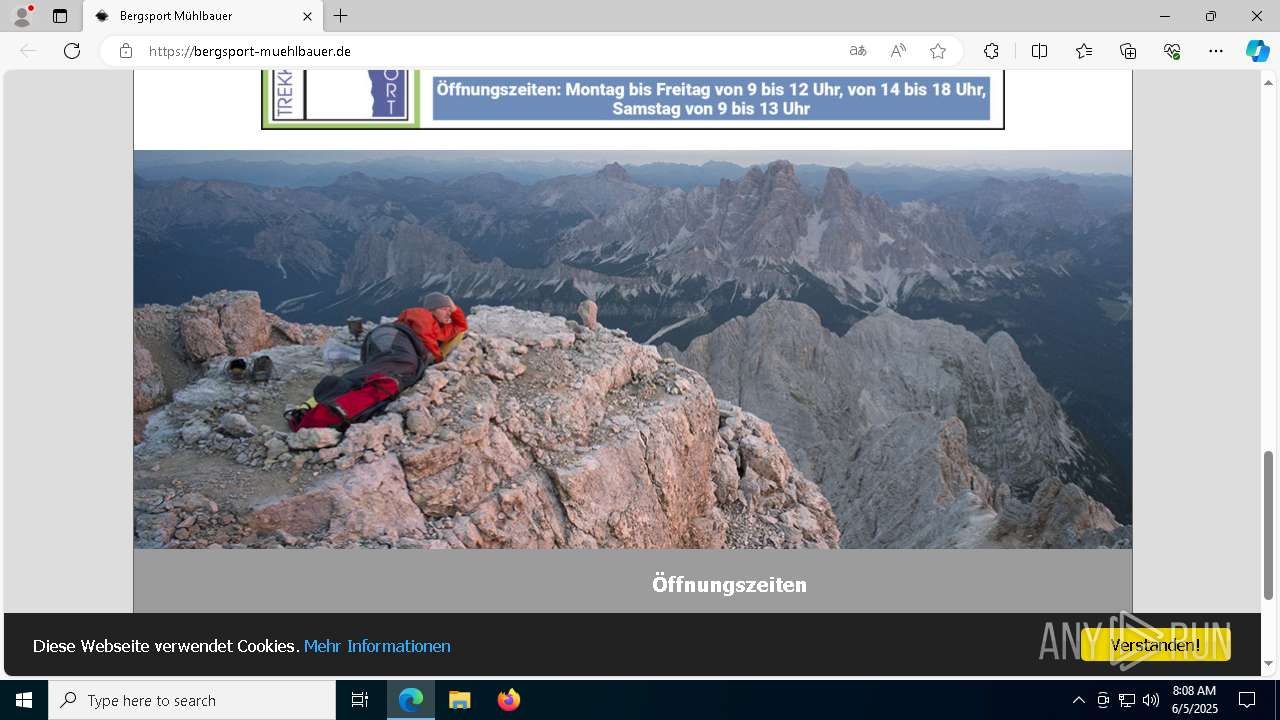Click the vertical scrollbar thumb
1280x720 pixels.
click(1268, 525)
